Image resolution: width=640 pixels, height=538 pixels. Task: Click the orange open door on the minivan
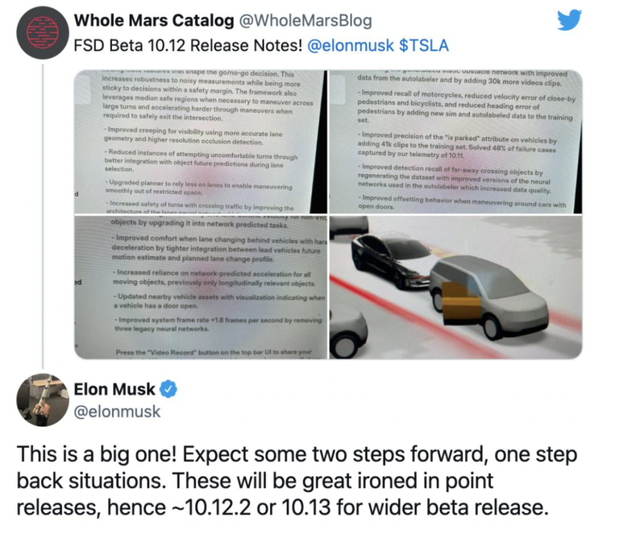click(461, 302)
